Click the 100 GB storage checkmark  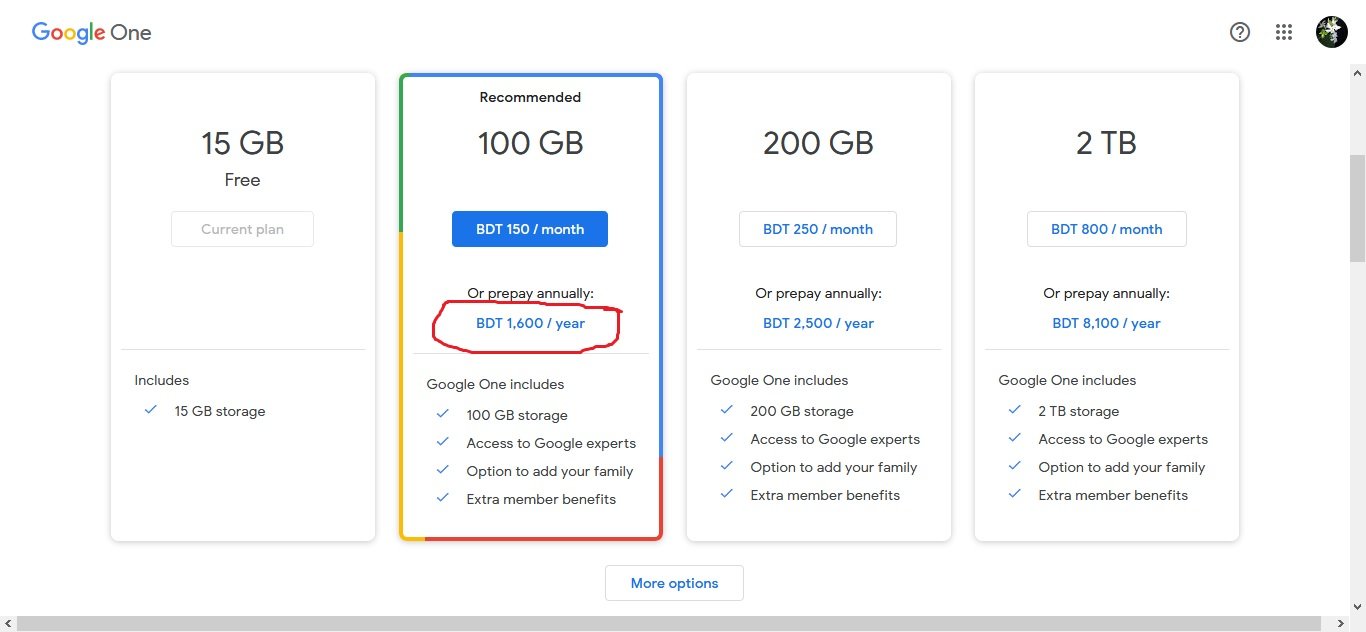tap(442, 414)
